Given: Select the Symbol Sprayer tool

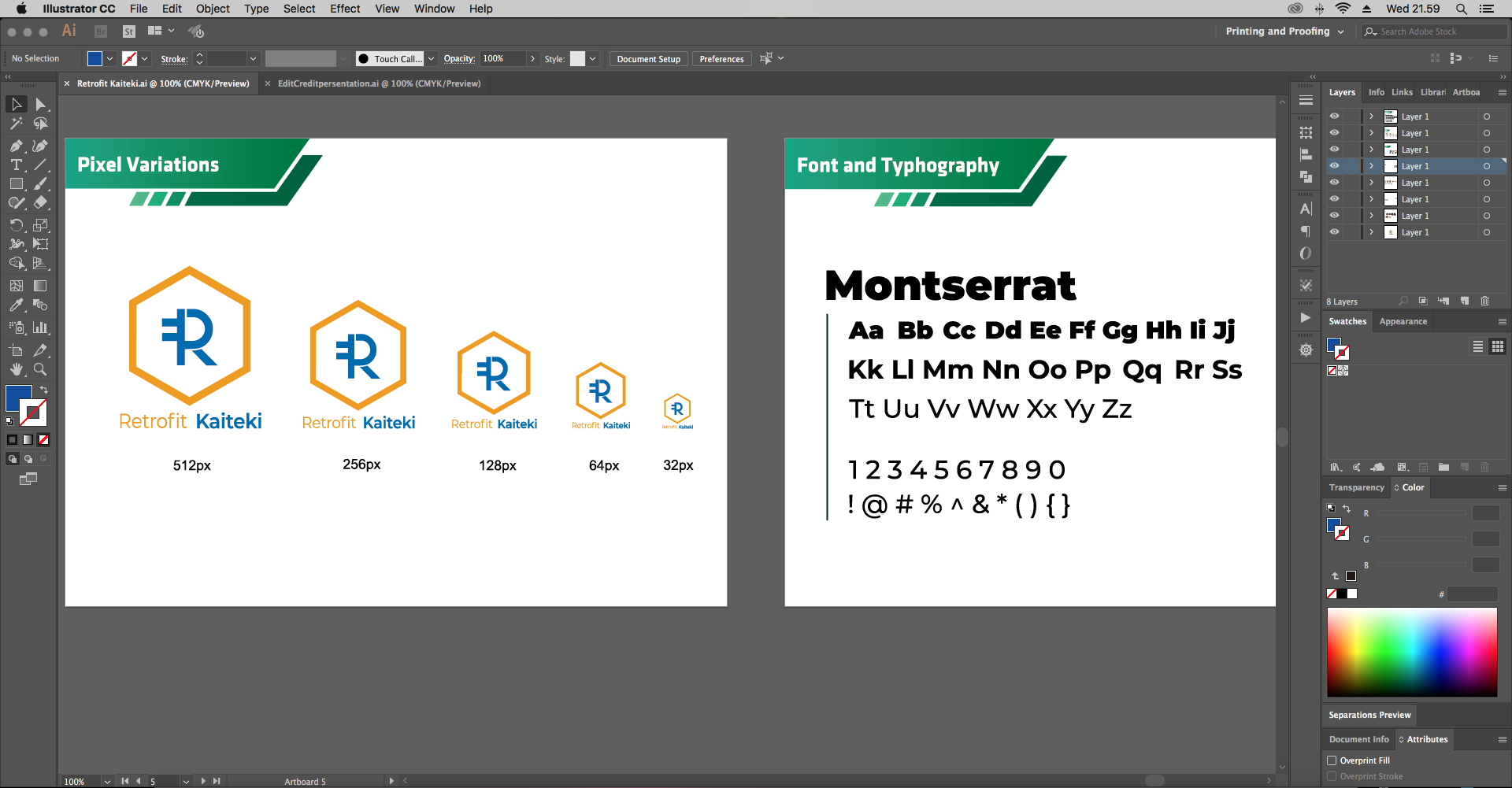Looking at the screenshot, I should (x=17, y=327).
